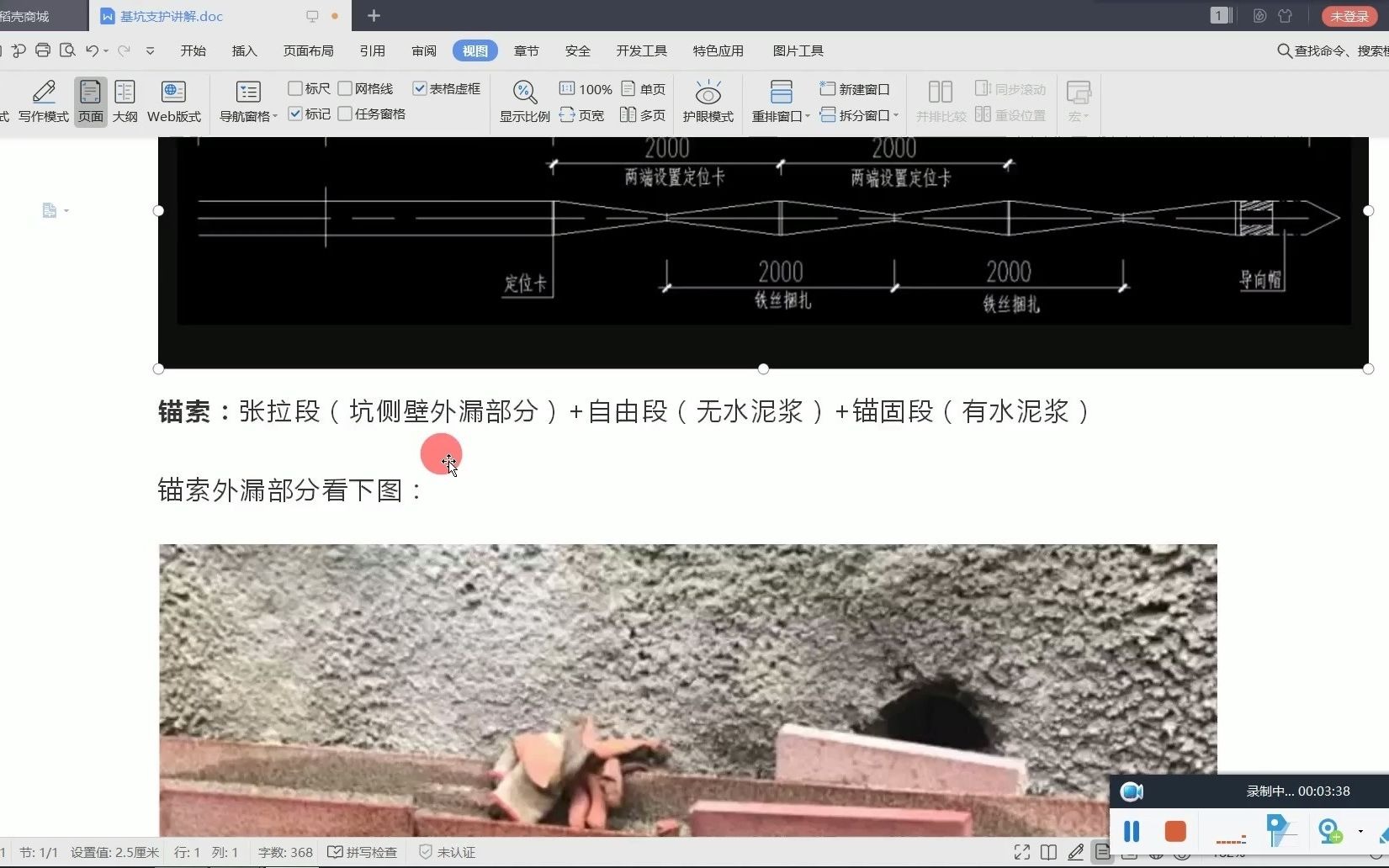Click the pencil writing mode status icon
1389x868 pixels.
[1075, 853]
